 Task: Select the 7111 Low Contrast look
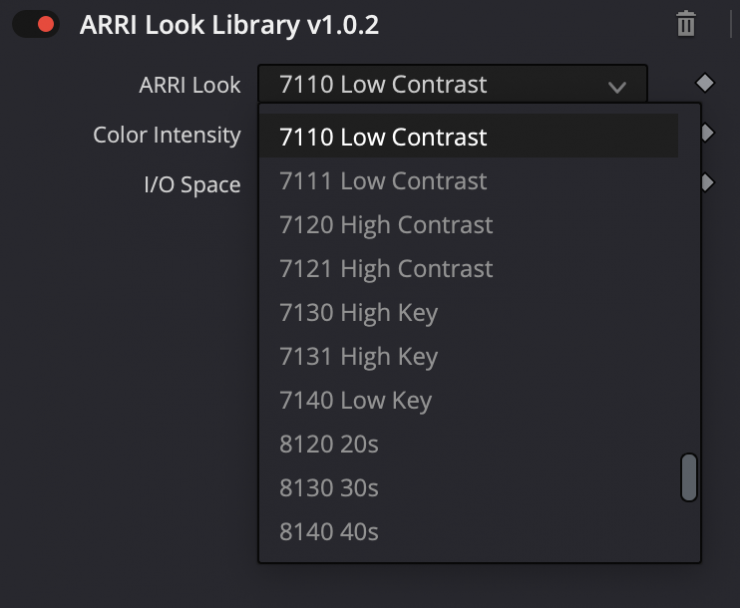tap(469, 180)
